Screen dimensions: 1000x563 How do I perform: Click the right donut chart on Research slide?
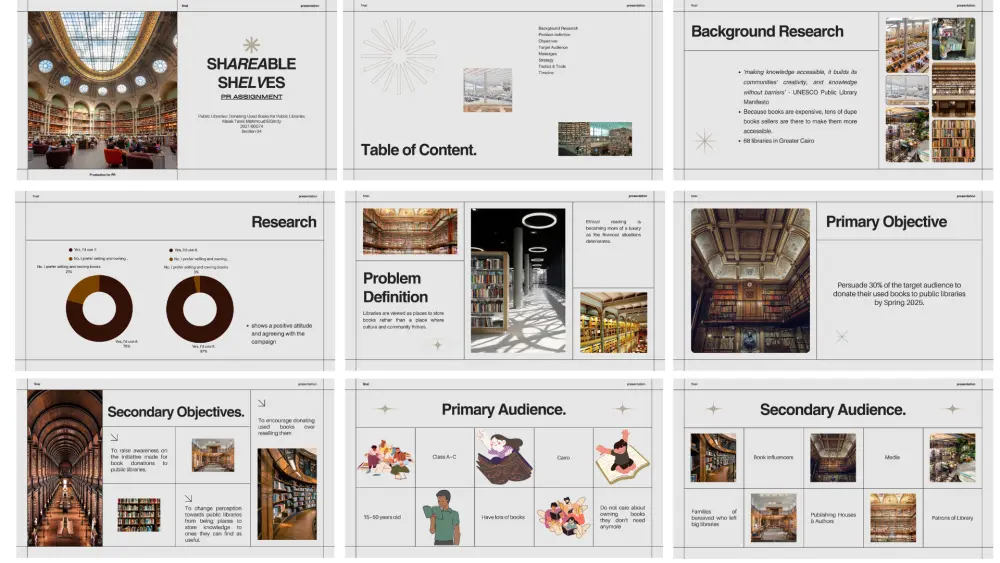(200, 309)
